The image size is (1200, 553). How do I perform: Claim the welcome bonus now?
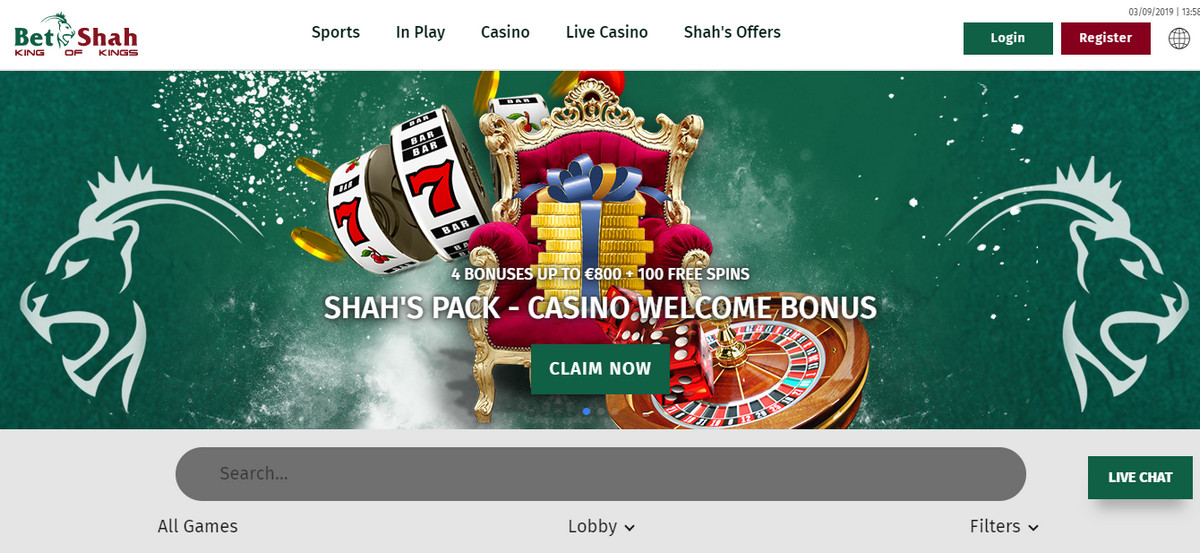600,368
